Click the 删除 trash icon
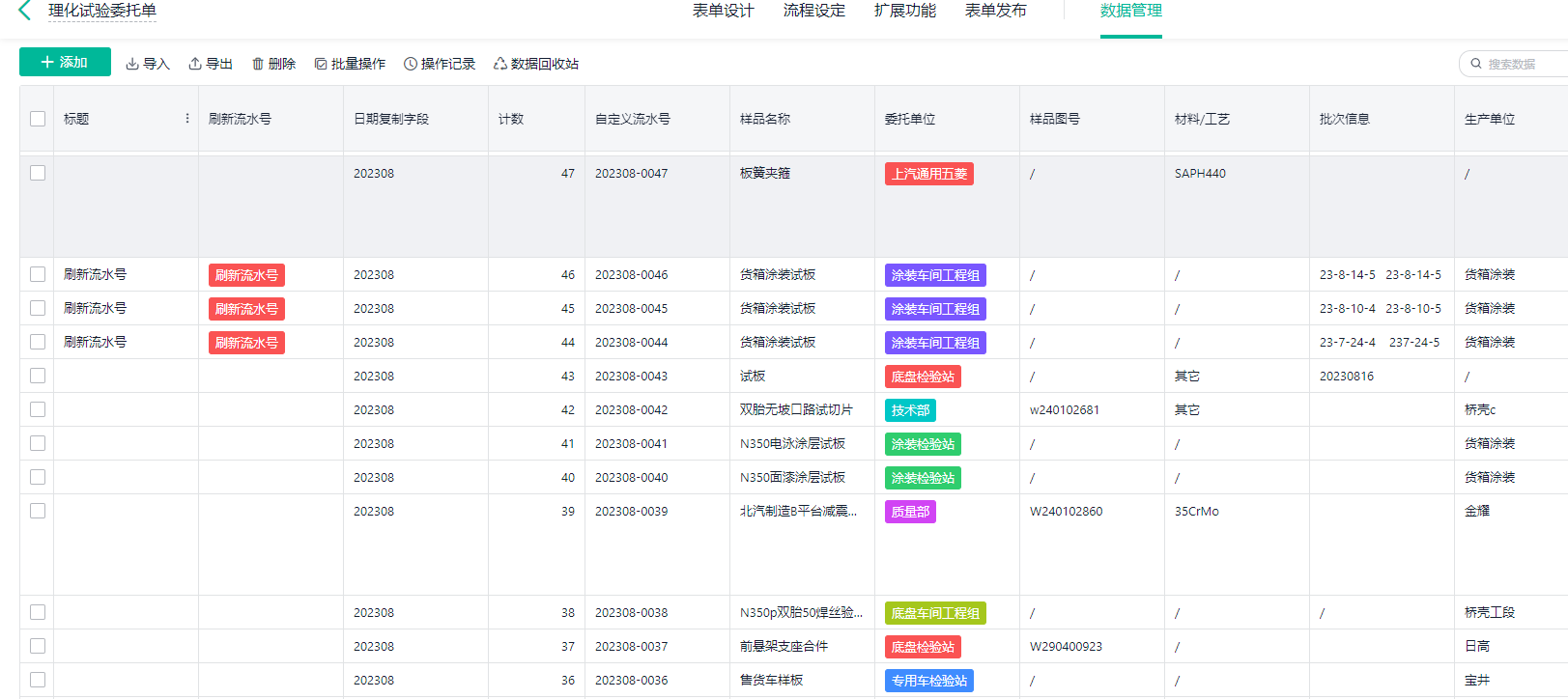This screenshot has width=1568, height=699. pyautogui.click(x=258, y=64)
